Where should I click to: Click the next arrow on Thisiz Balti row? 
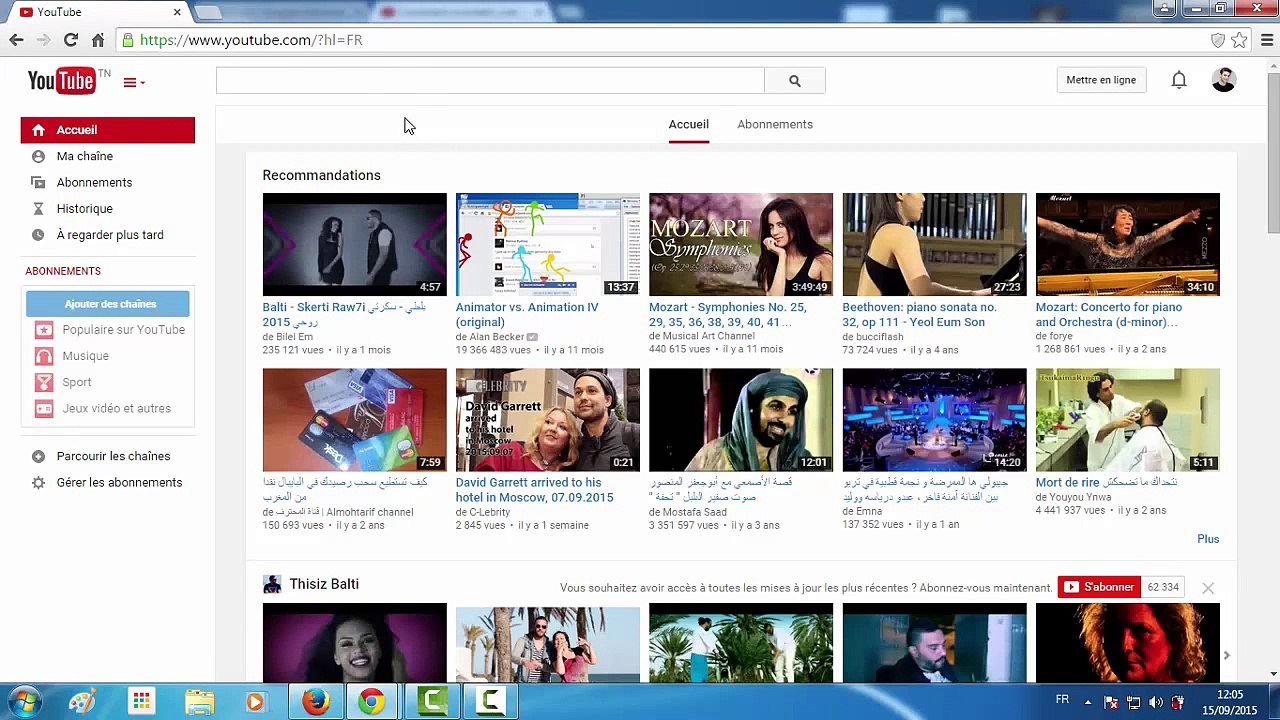[1226, 655]
